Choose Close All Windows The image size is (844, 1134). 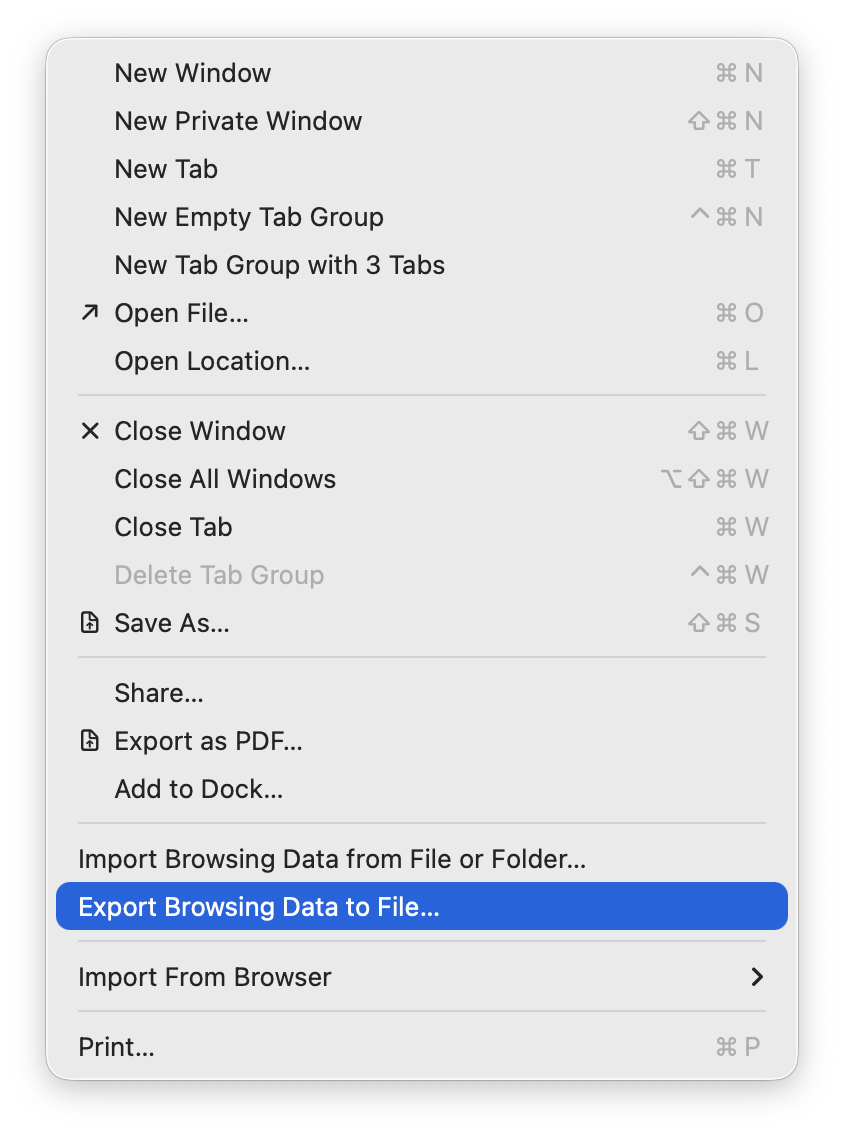(x=225, y=479)
